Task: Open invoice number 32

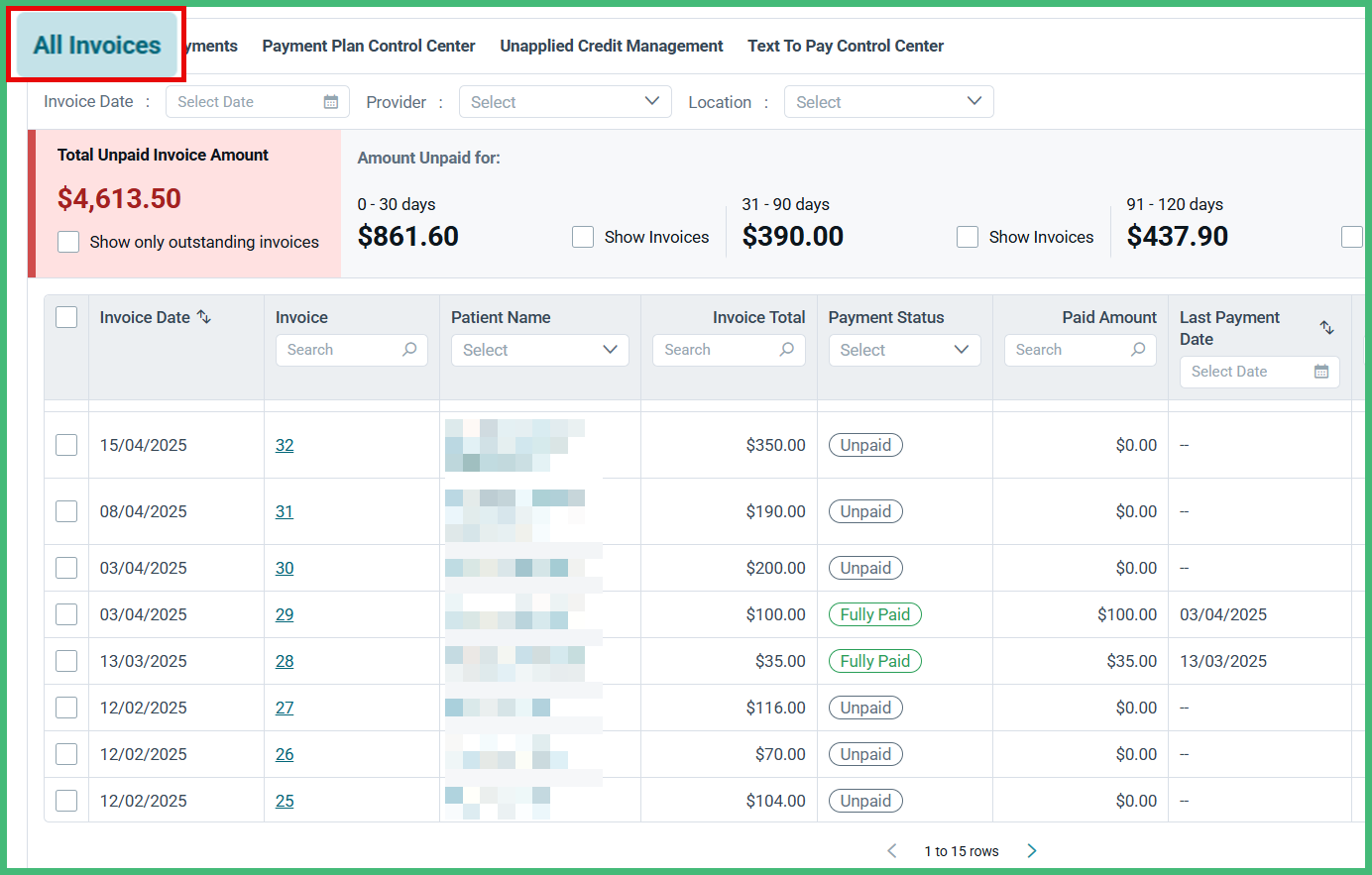Action: tap(285, 445)
